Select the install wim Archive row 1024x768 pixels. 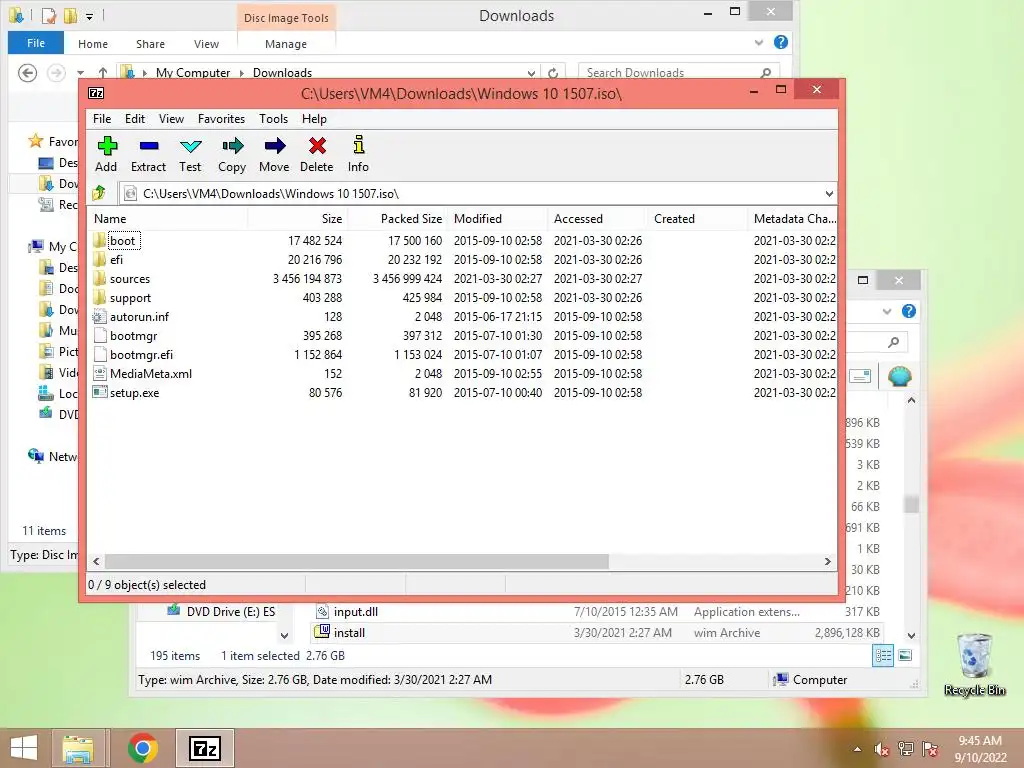[597, 633]
